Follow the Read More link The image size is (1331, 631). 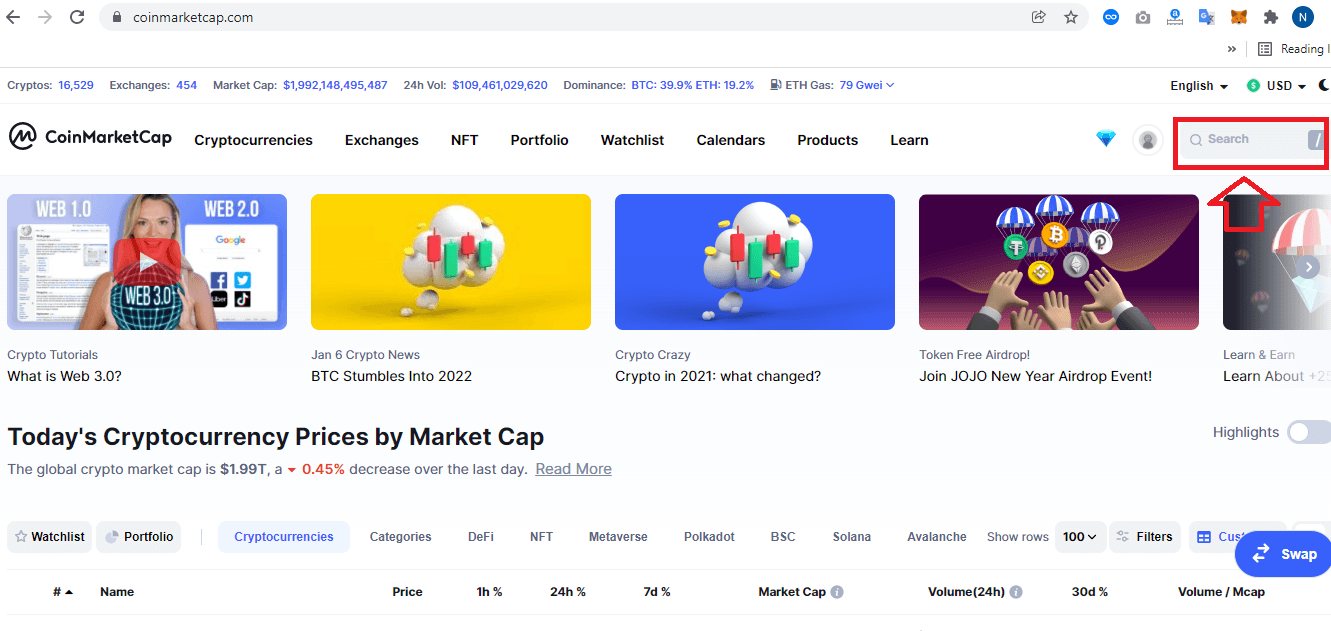pyautogui.click(x=573, y=469)
